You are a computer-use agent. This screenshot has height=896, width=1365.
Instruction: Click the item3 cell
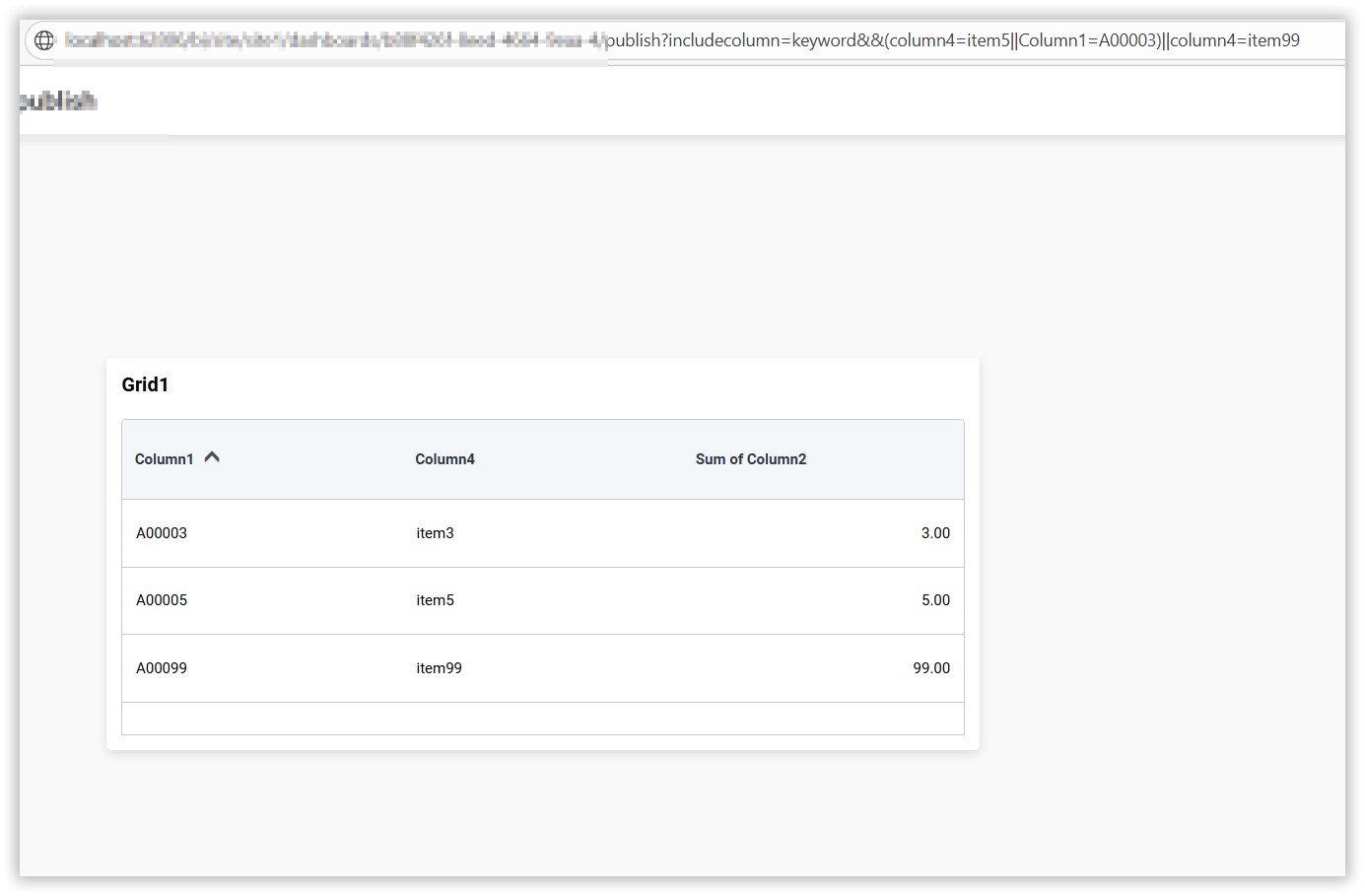[435, 533]
